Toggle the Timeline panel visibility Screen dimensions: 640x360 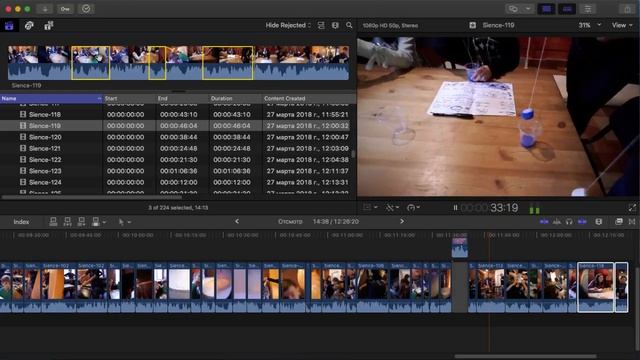(567, 9)
